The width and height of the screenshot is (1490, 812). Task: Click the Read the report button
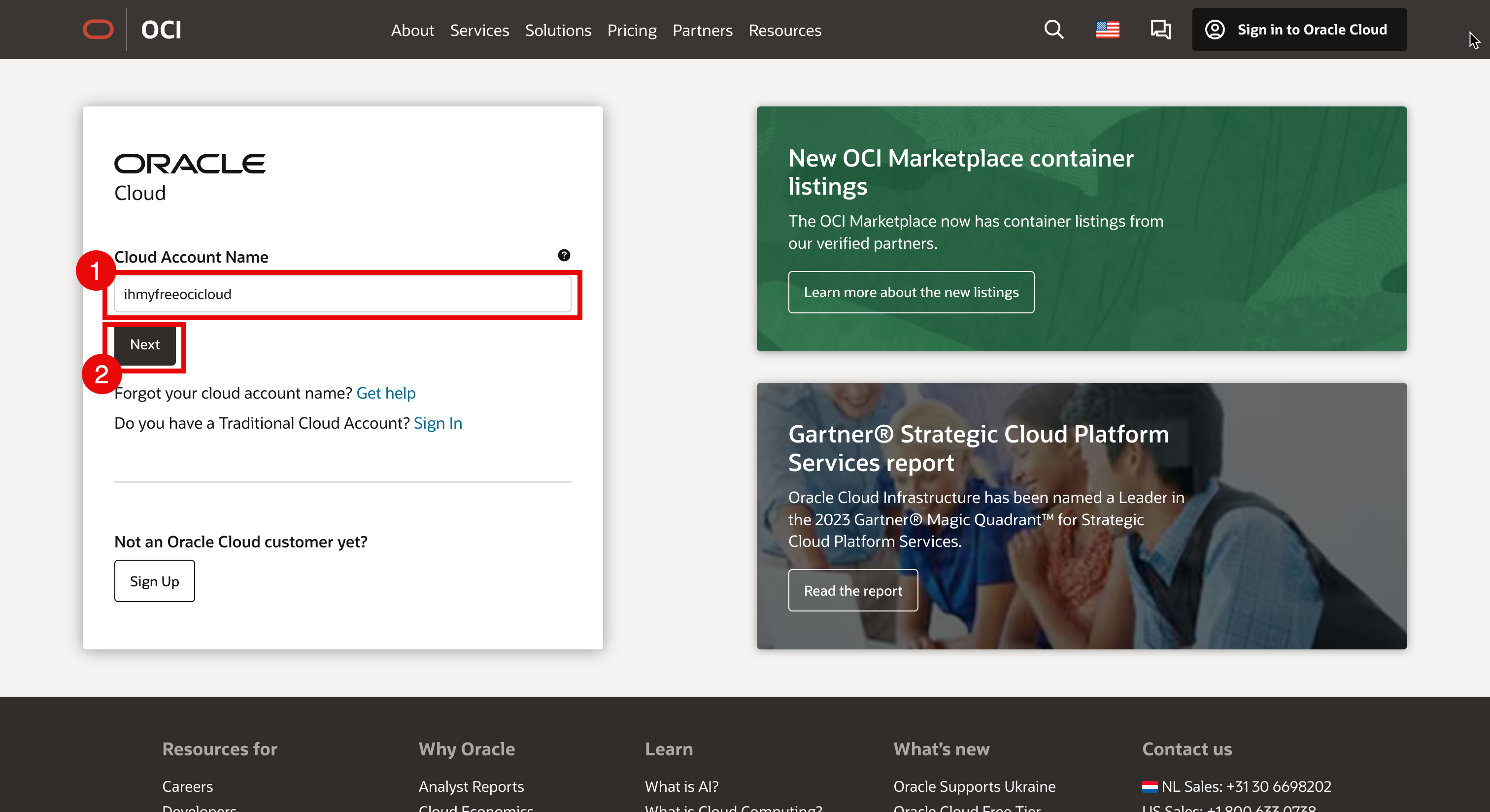852,590
